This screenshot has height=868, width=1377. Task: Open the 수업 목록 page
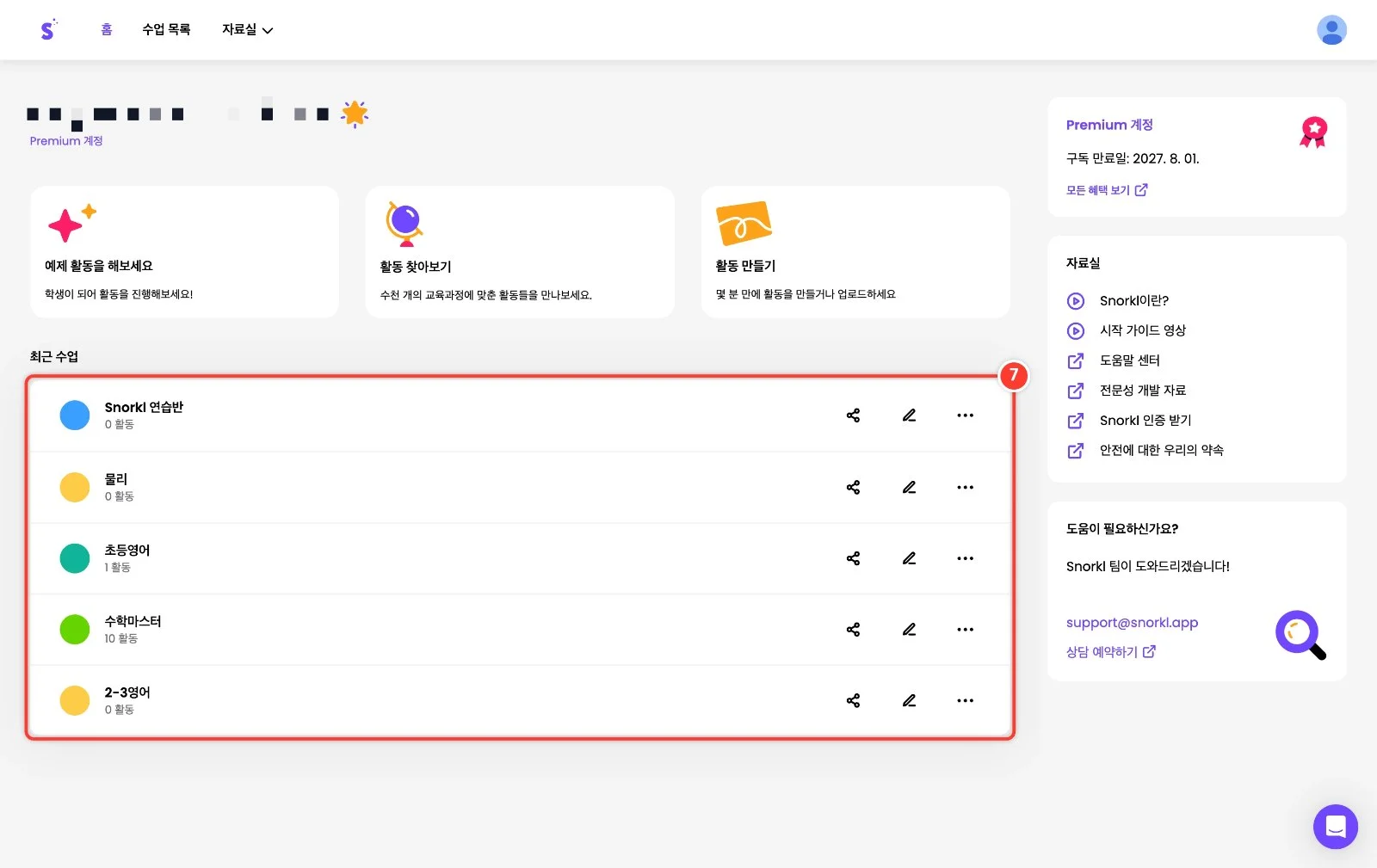click(x=166, y=30)
